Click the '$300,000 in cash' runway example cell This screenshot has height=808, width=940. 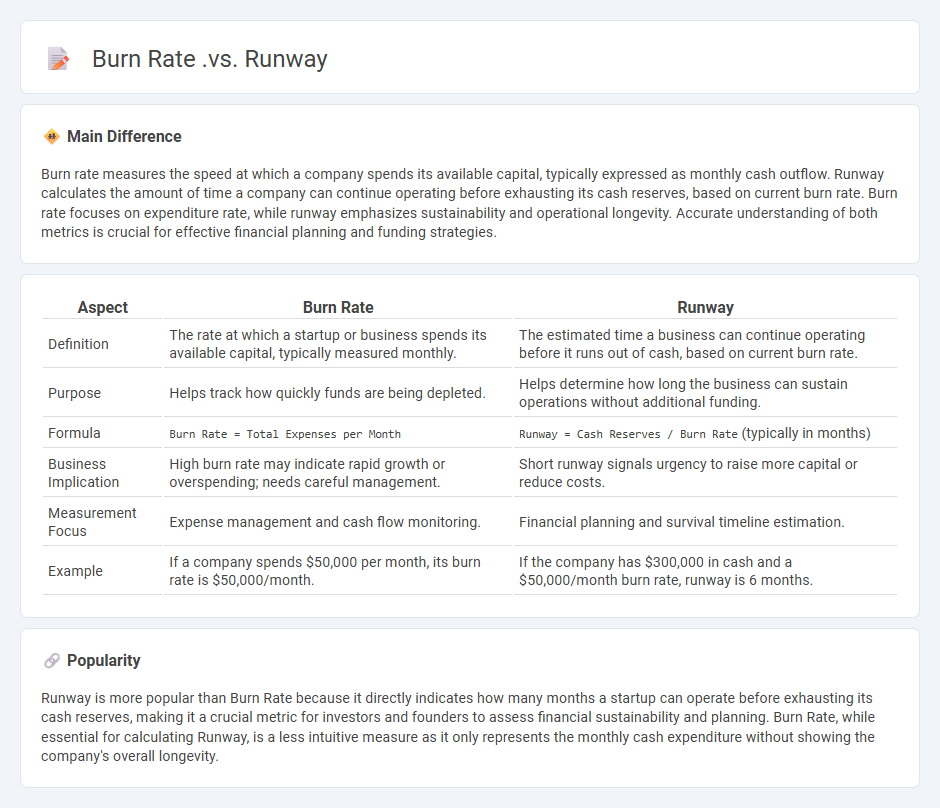tap(666, 571)
